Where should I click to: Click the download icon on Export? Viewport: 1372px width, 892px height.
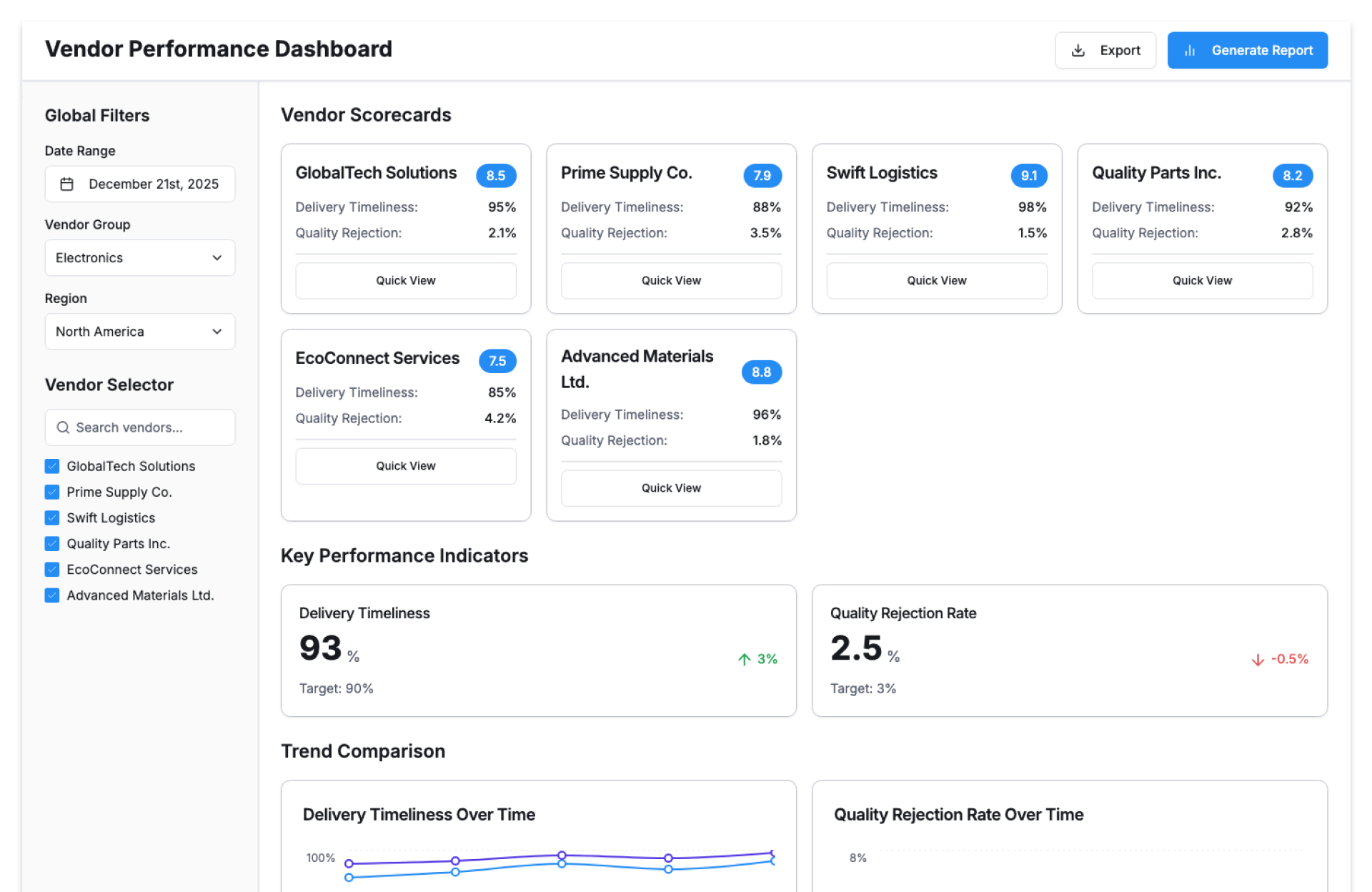1078,51
